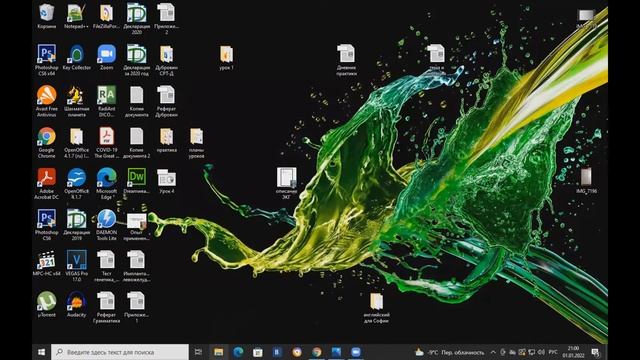Screen dimensions: 640x360
Task: Select the Дневник практики document
Action: (346, 60)
